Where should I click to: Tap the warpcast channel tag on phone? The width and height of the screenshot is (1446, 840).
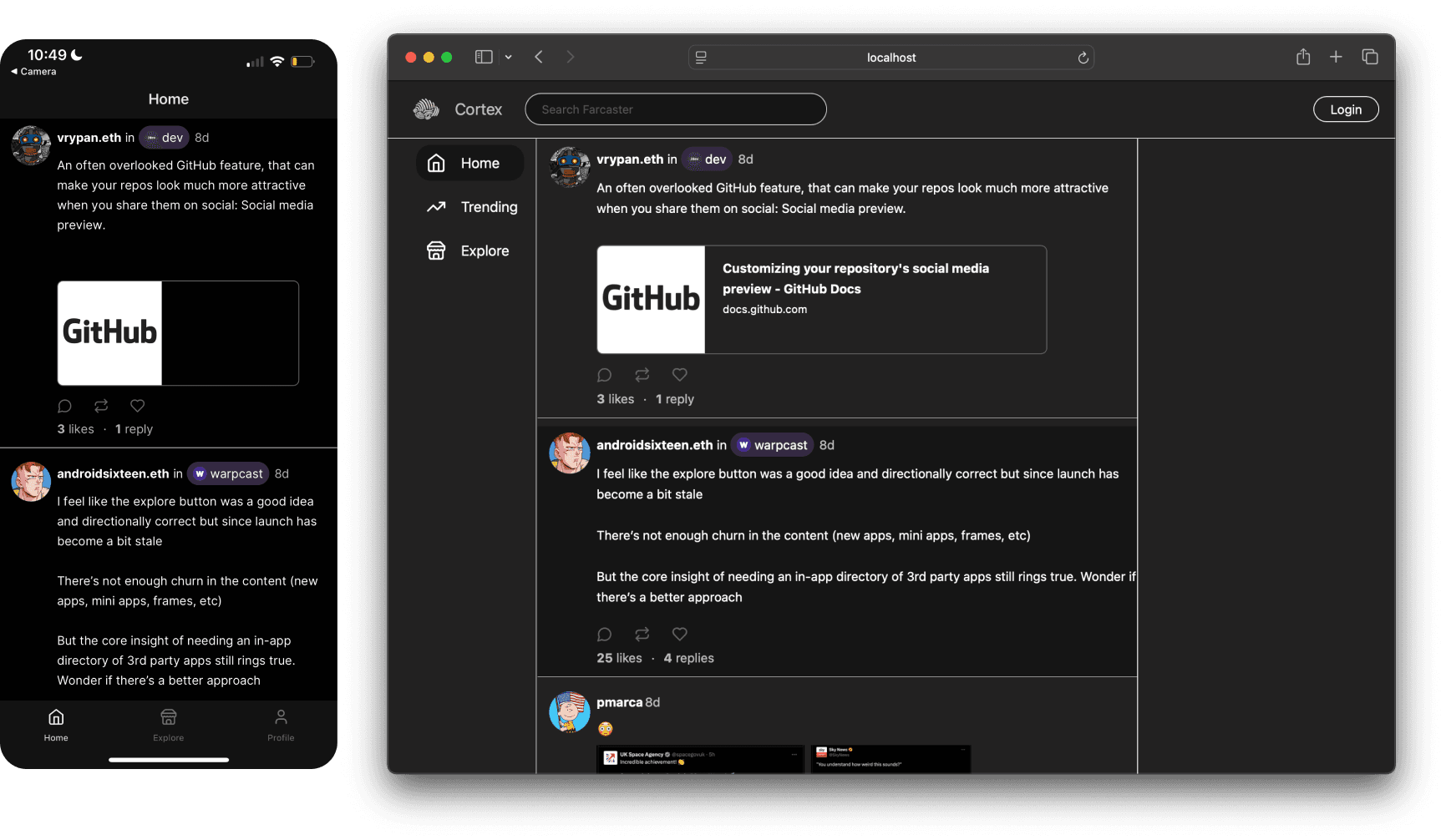(228, 473)
